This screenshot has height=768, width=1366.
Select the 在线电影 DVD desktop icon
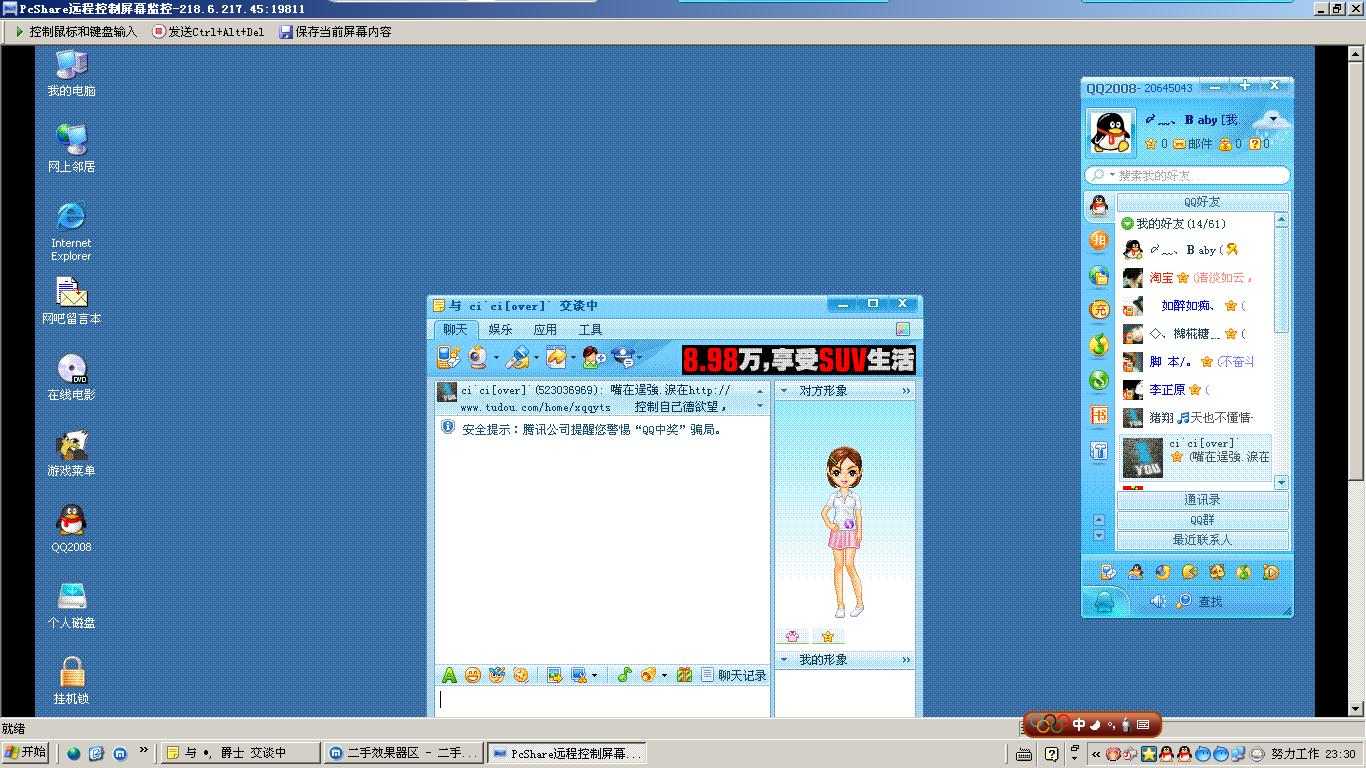point(71,377)
